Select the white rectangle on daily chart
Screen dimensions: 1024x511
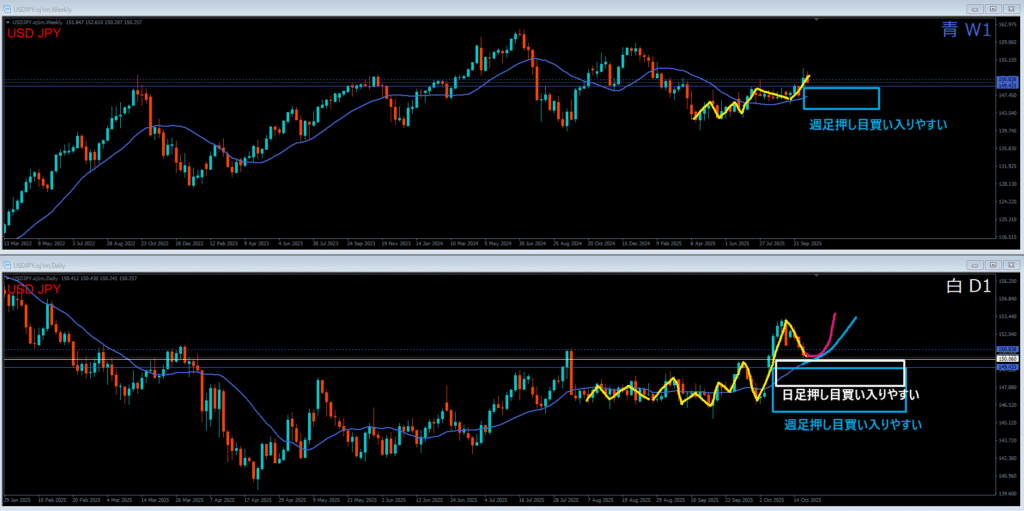[x=840, y=361]
